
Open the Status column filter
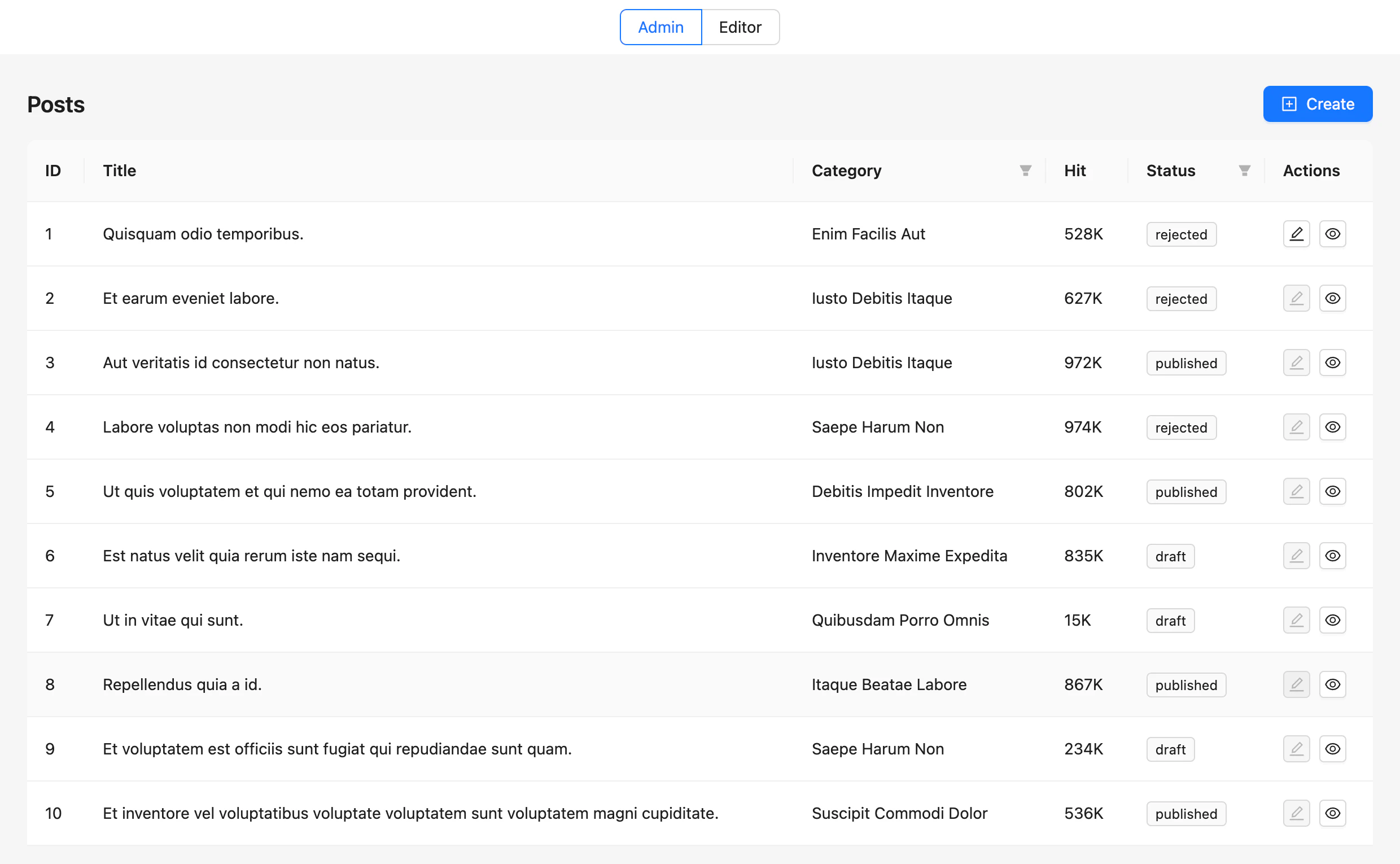point(1244,171)
